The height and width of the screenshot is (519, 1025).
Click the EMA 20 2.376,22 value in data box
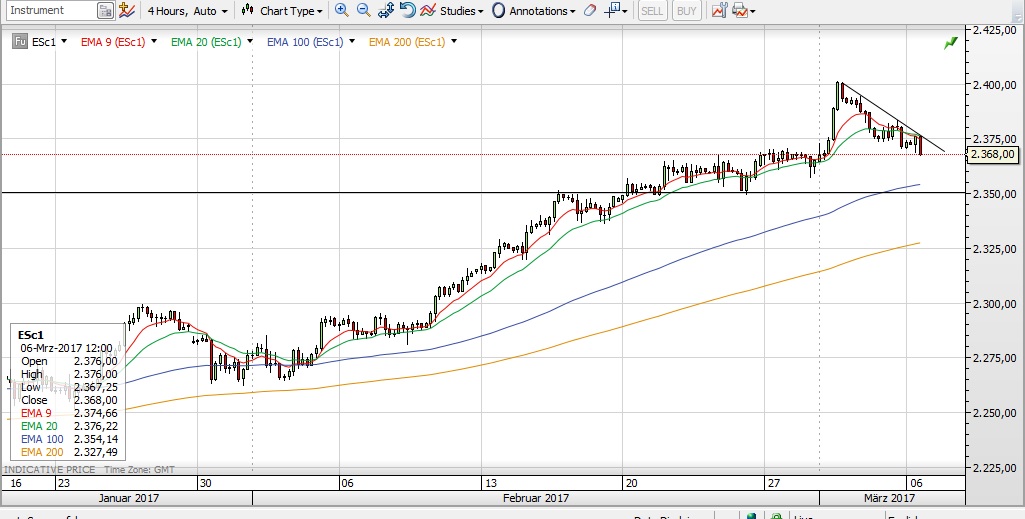click(x=95, y=426)
